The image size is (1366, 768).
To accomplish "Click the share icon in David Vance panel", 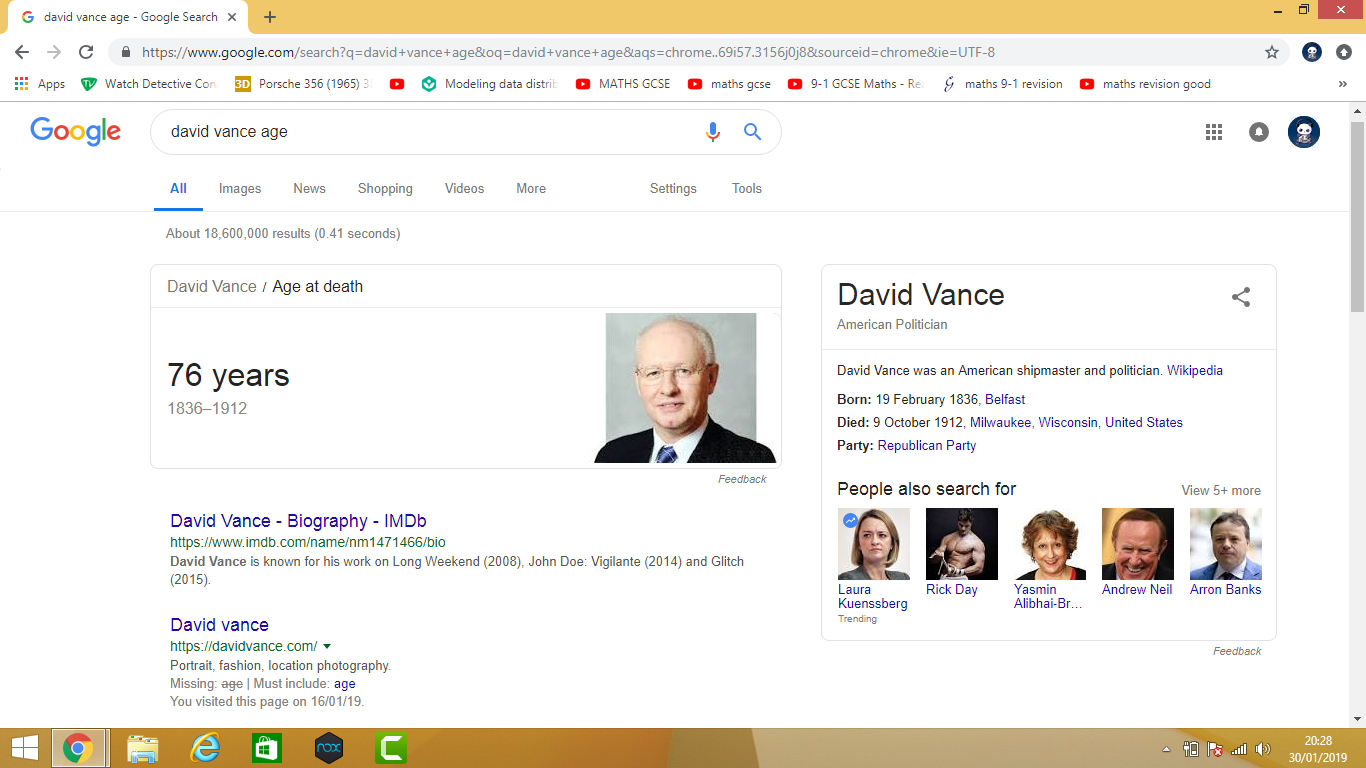I will tap(1241, 297).
